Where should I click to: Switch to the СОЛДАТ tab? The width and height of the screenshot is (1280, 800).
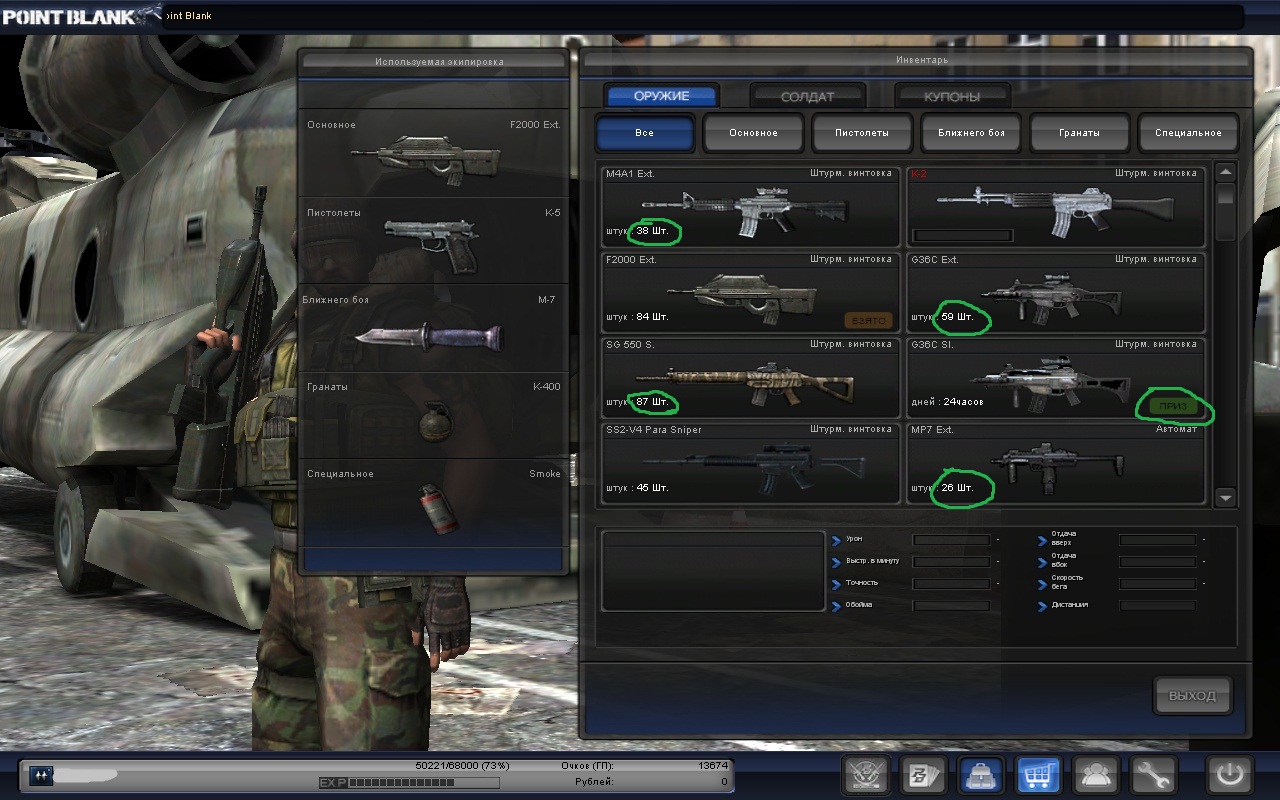[807, 97]
